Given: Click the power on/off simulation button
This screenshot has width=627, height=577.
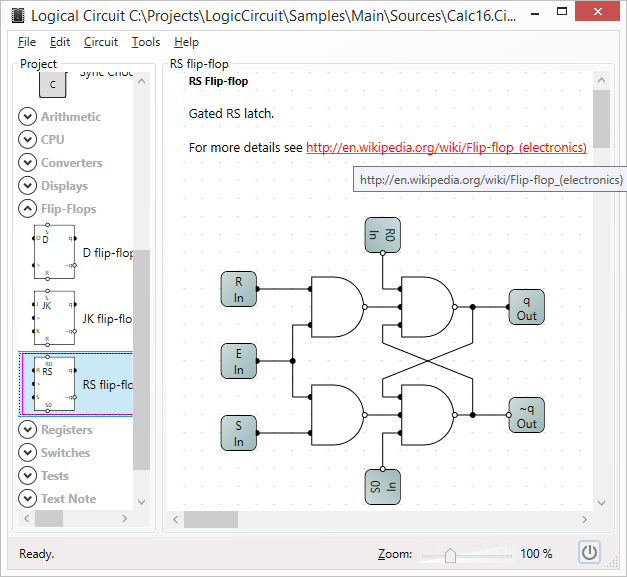Looking at the screenshot, I should click(x=589, y=552).
